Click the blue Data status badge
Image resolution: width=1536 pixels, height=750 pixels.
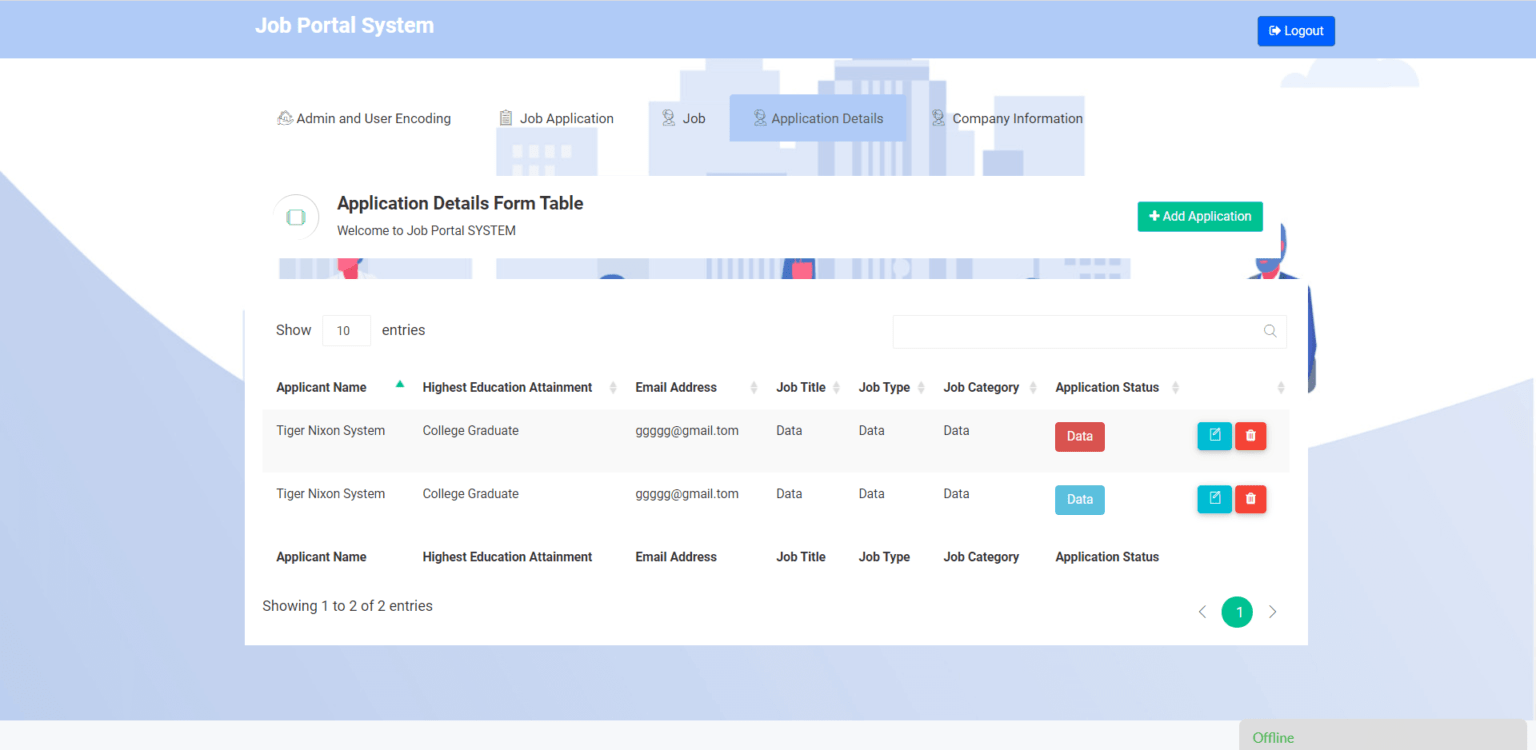pyautogui.click(x=1080, y=500)
